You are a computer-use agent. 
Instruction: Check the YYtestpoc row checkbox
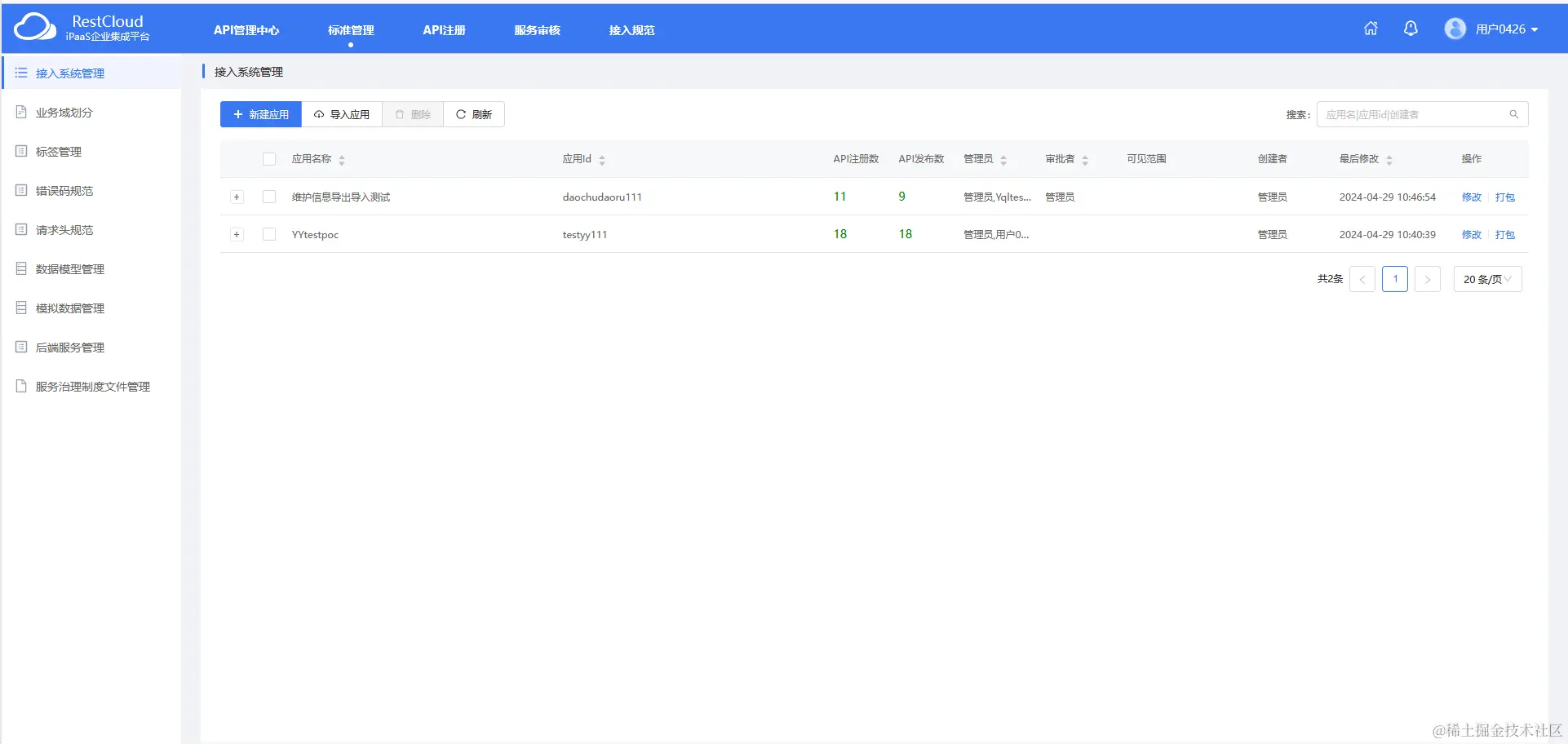[269, 234]
